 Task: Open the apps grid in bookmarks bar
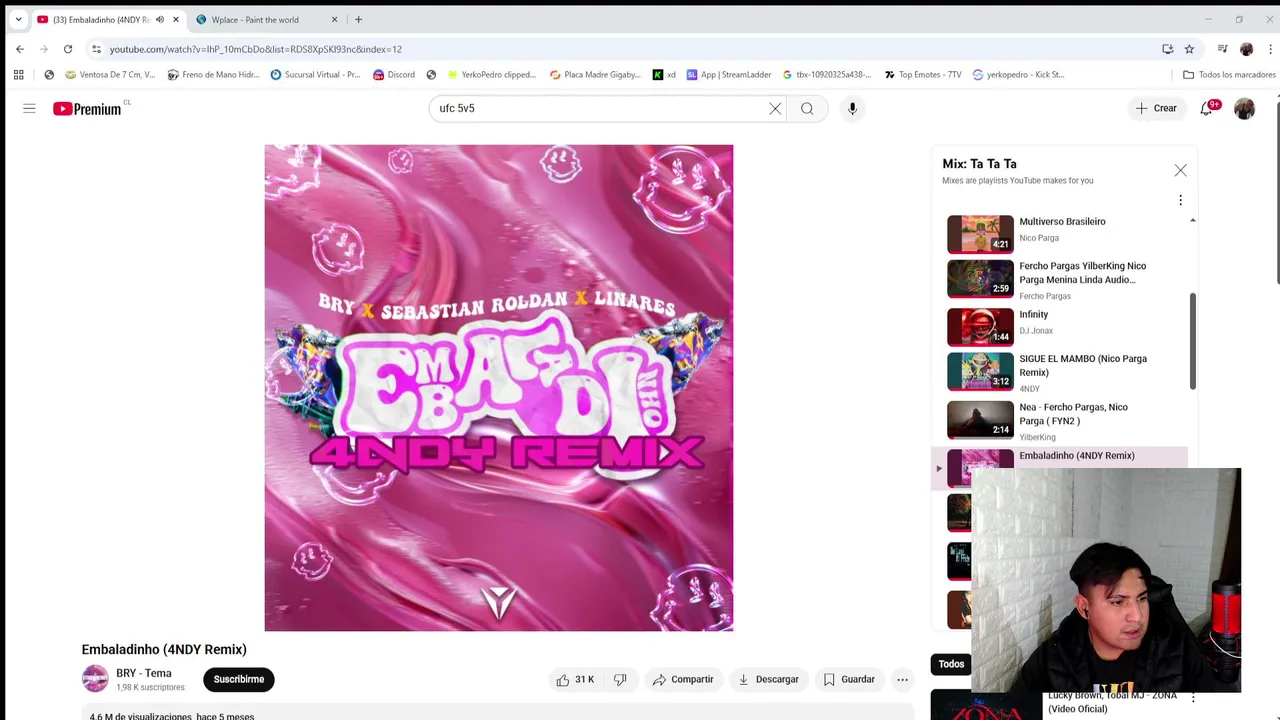point(18,74)
